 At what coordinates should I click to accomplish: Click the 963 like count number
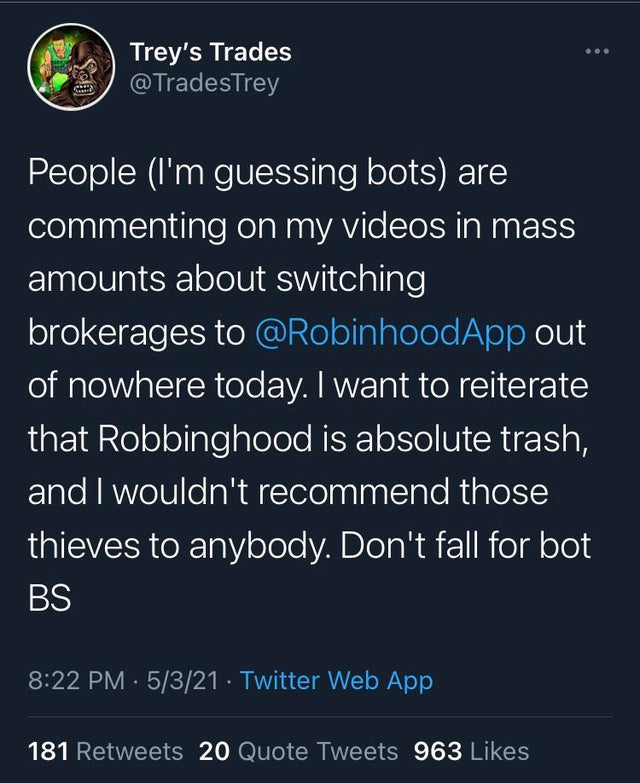tap(438, 751)
